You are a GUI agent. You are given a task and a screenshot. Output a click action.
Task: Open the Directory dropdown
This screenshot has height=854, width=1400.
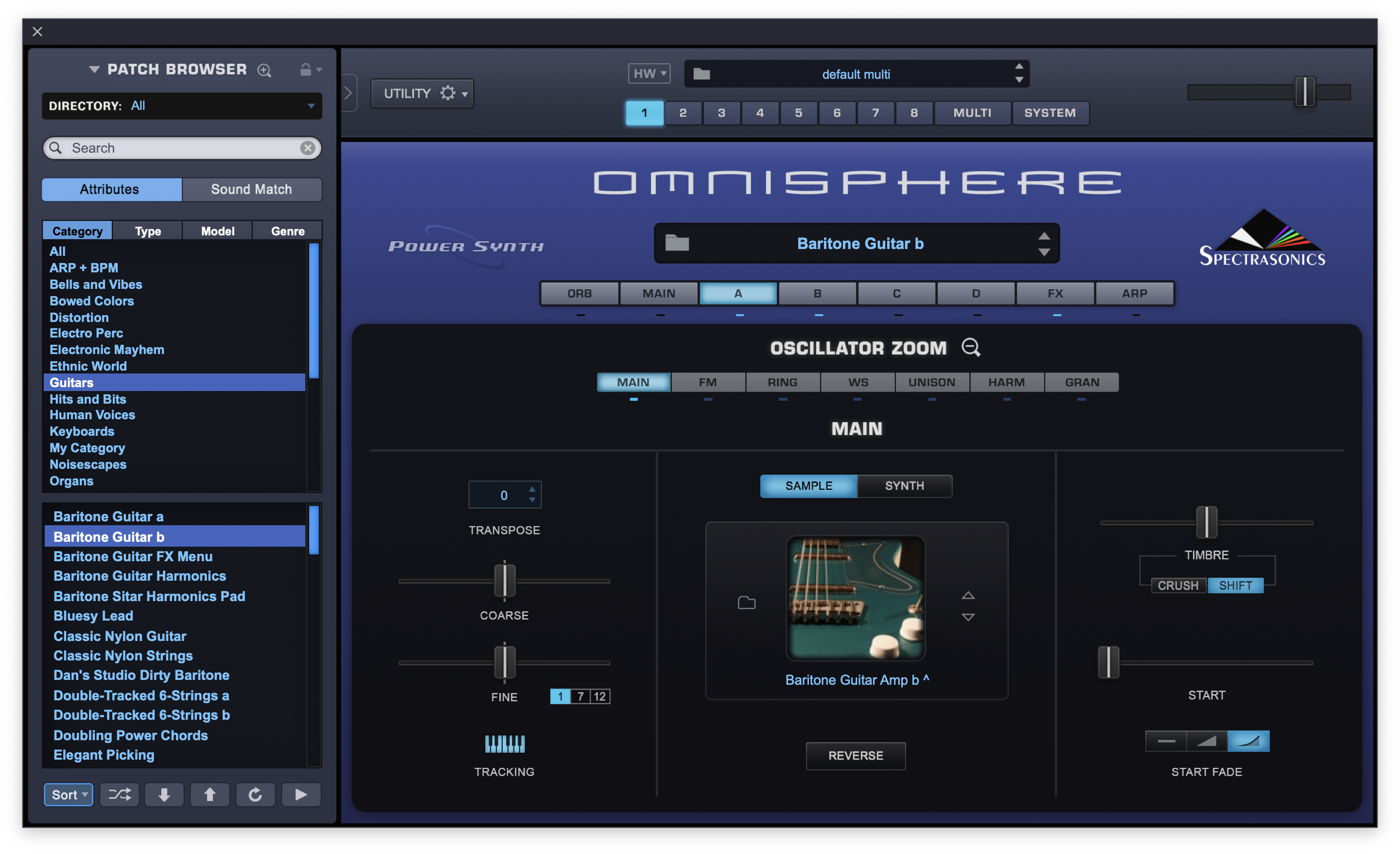pos(182,106)
